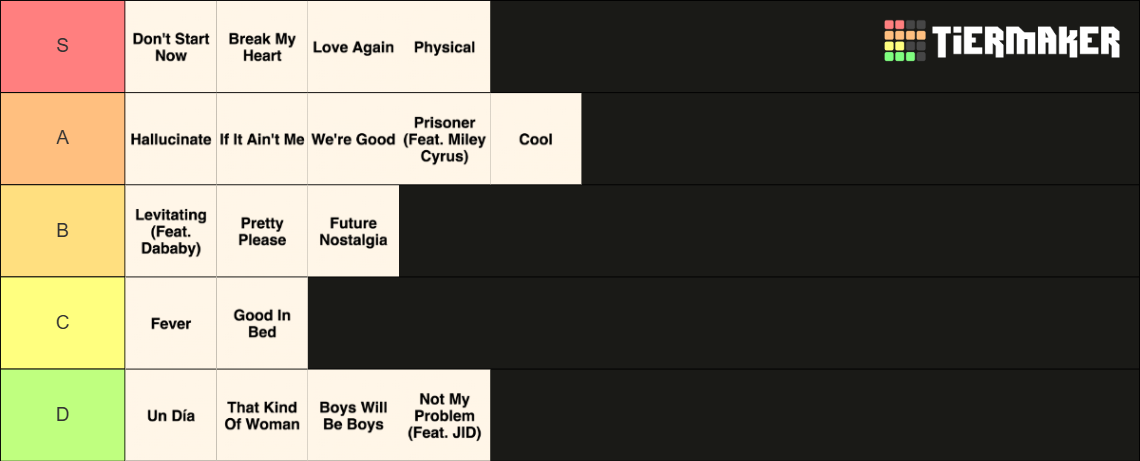Select the green D tier label

63,415
